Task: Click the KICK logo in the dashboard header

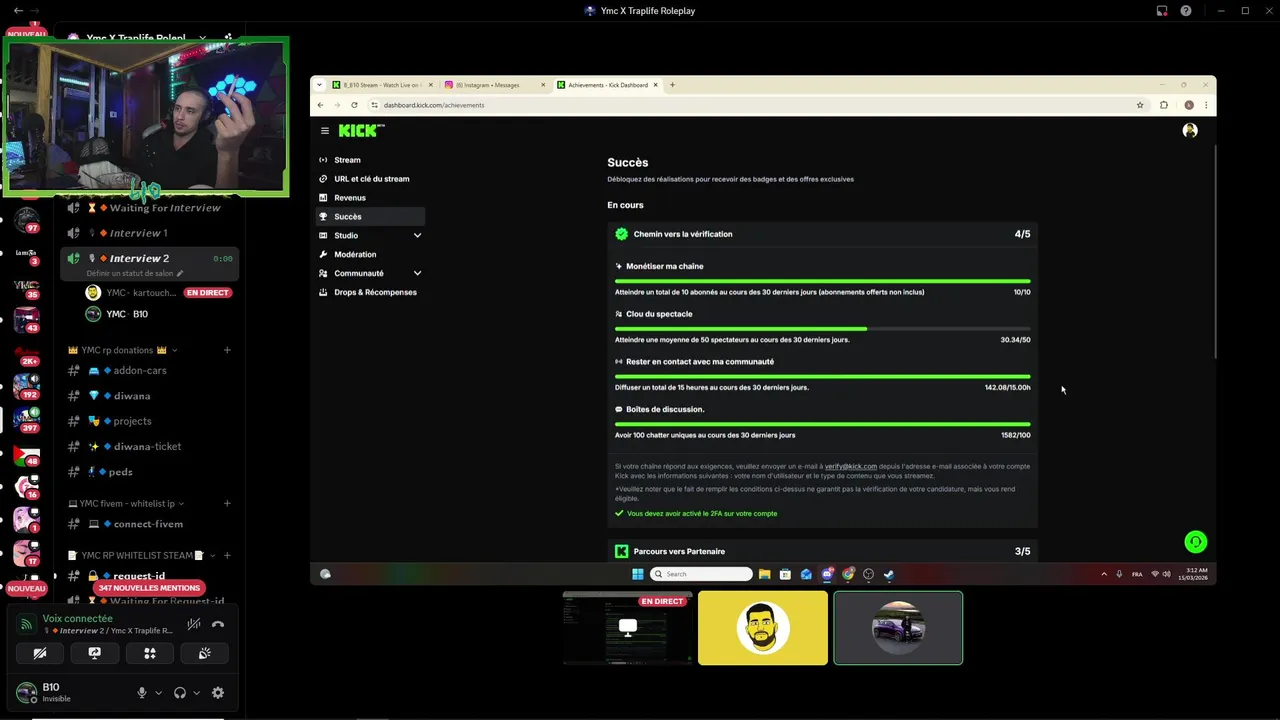Action: (361, 130)
